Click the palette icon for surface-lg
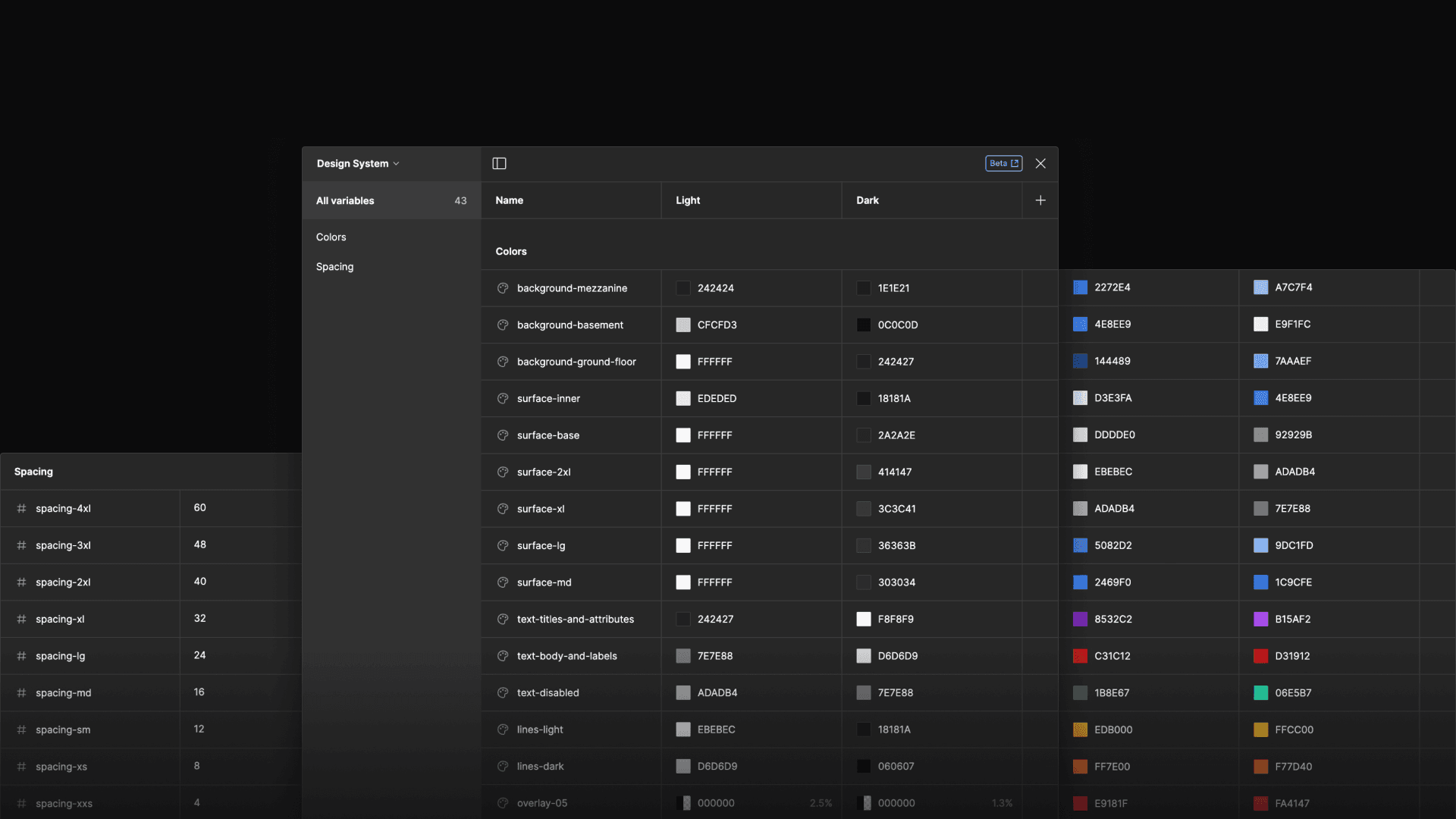 [x=502, y=545]
